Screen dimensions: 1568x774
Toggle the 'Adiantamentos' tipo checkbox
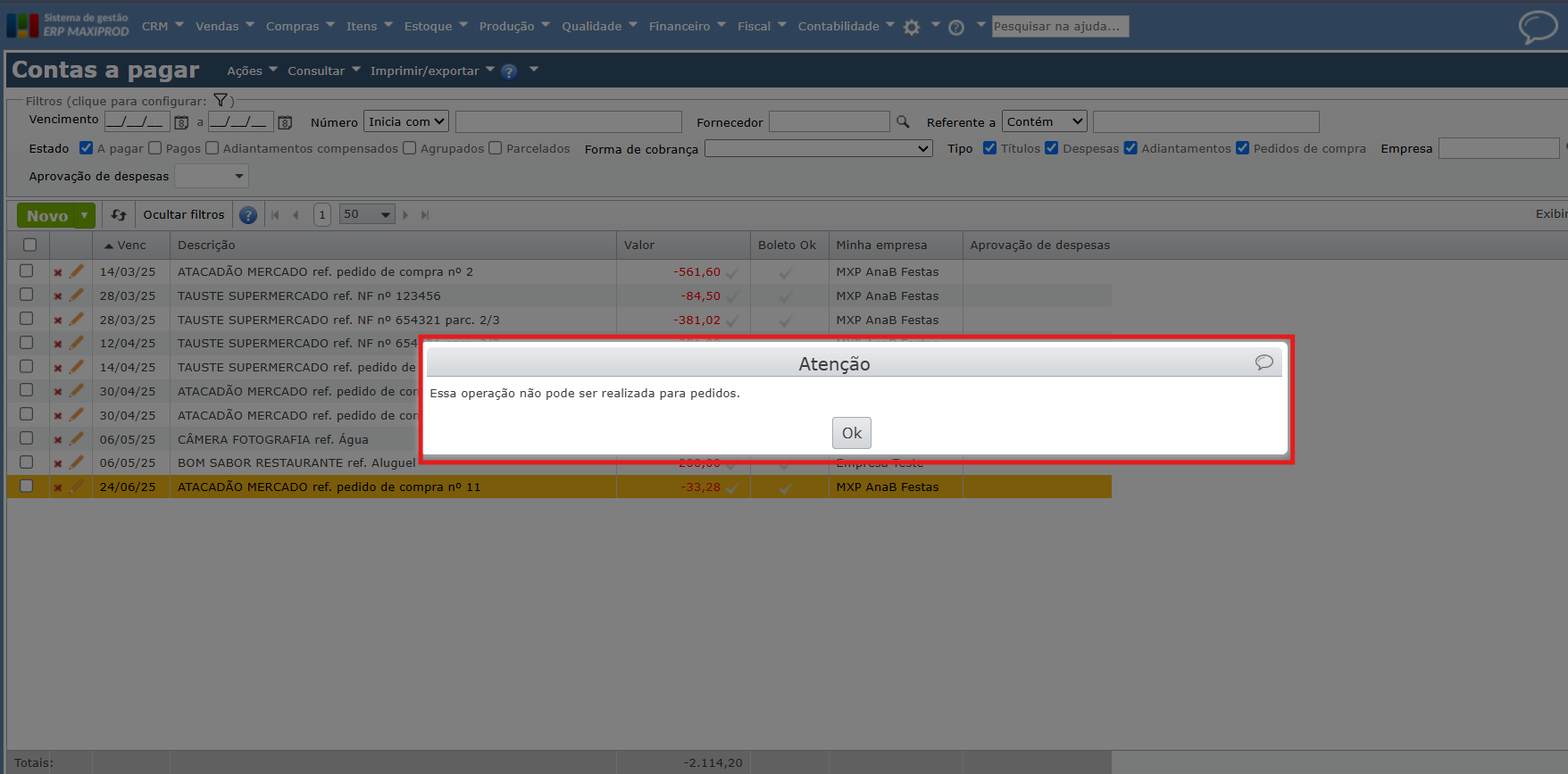(x=1130, y=147)
